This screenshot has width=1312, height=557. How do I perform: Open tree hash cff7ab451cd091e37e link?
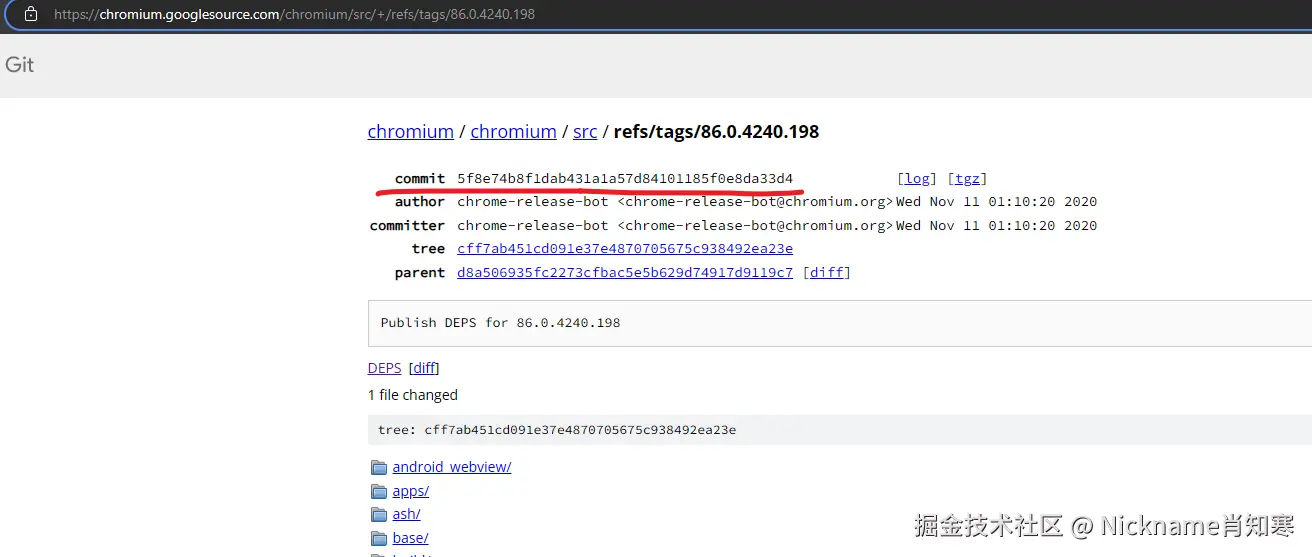tap(625, 249)
